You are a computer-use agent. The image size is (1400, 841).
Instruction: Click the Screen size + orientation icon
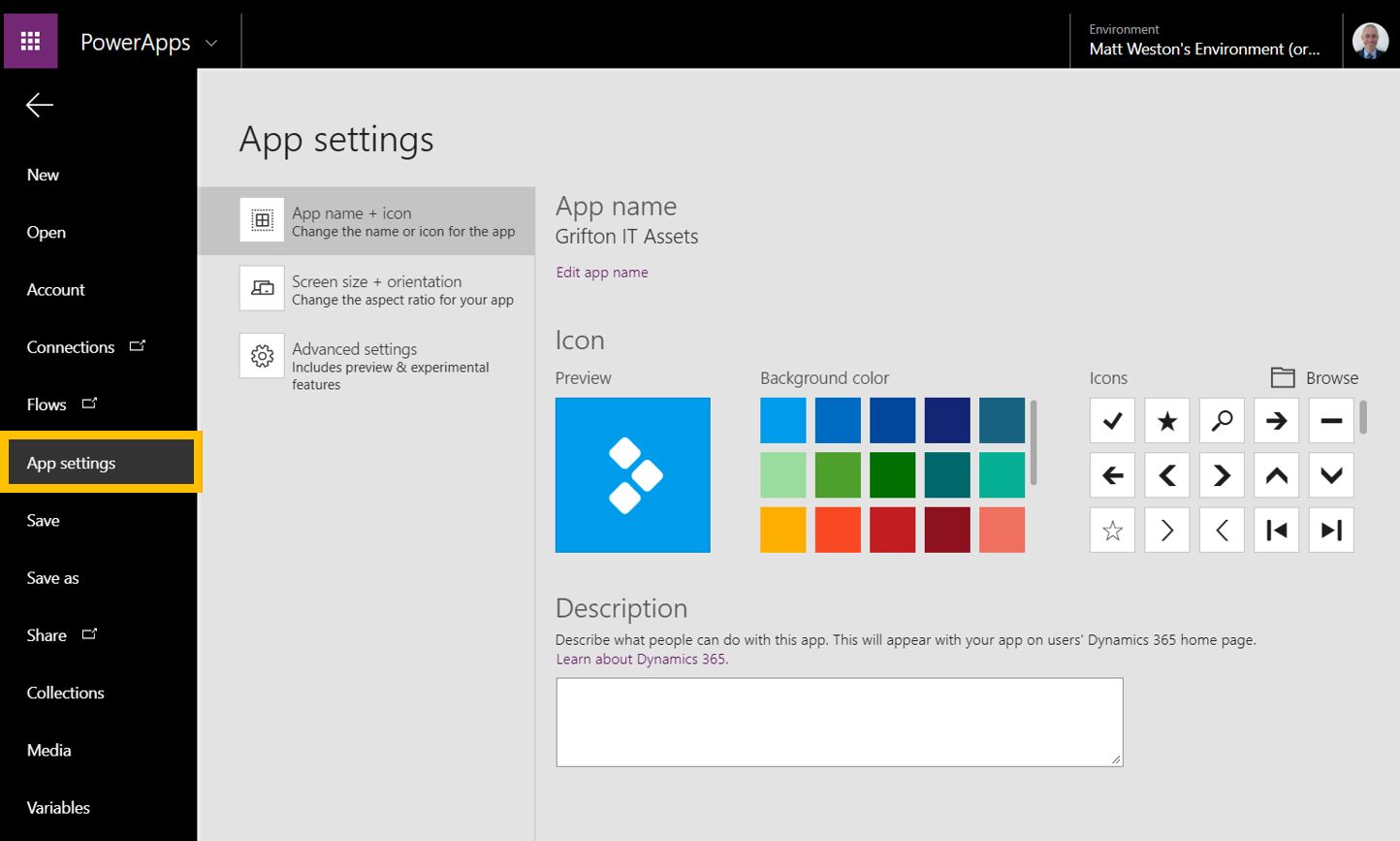click(x=262, y=288)
